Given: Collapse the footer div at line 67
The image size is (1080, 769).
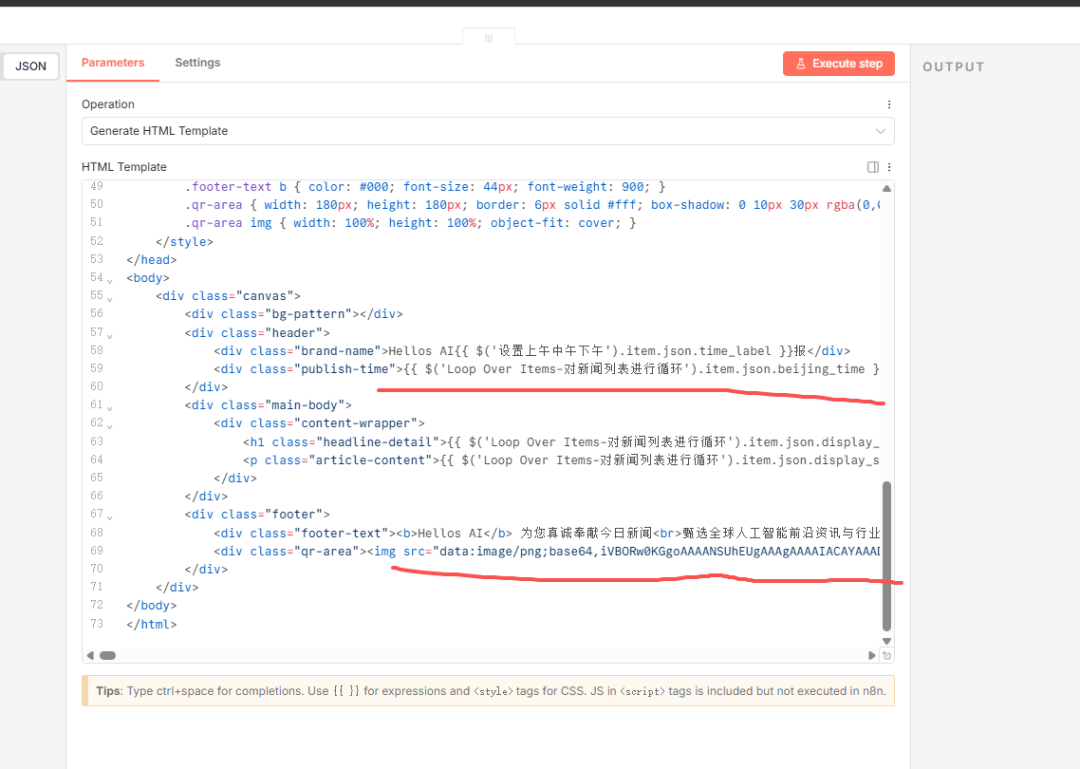Looking at the screenshot, I should click(x=110, y=515).
